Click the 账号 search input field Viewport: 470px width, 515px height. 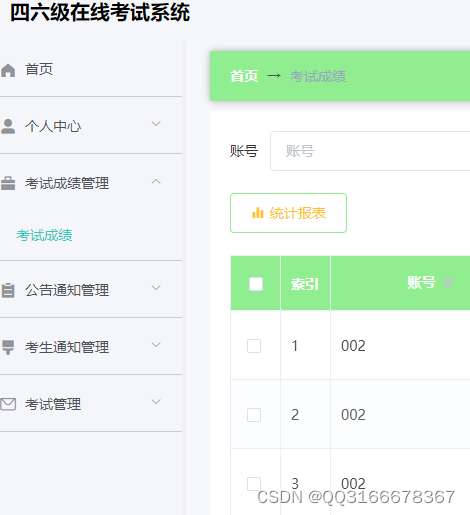coord(370,151)
